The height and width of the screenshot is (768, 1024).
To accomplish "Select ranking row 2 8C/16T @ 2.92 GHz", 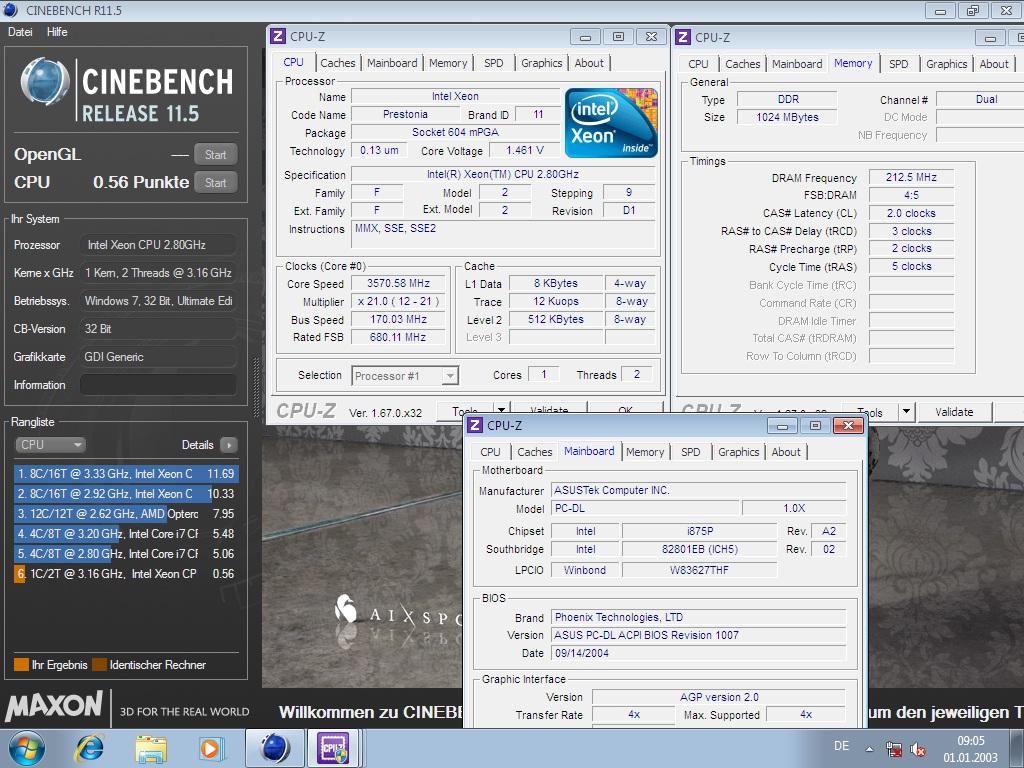I will pyautogui.click(x=125, y=494).
